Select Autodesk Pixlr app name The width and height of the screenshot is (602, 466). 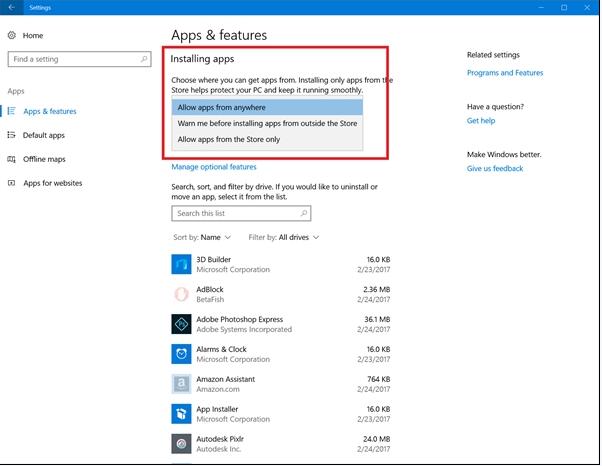click(220, 439)
